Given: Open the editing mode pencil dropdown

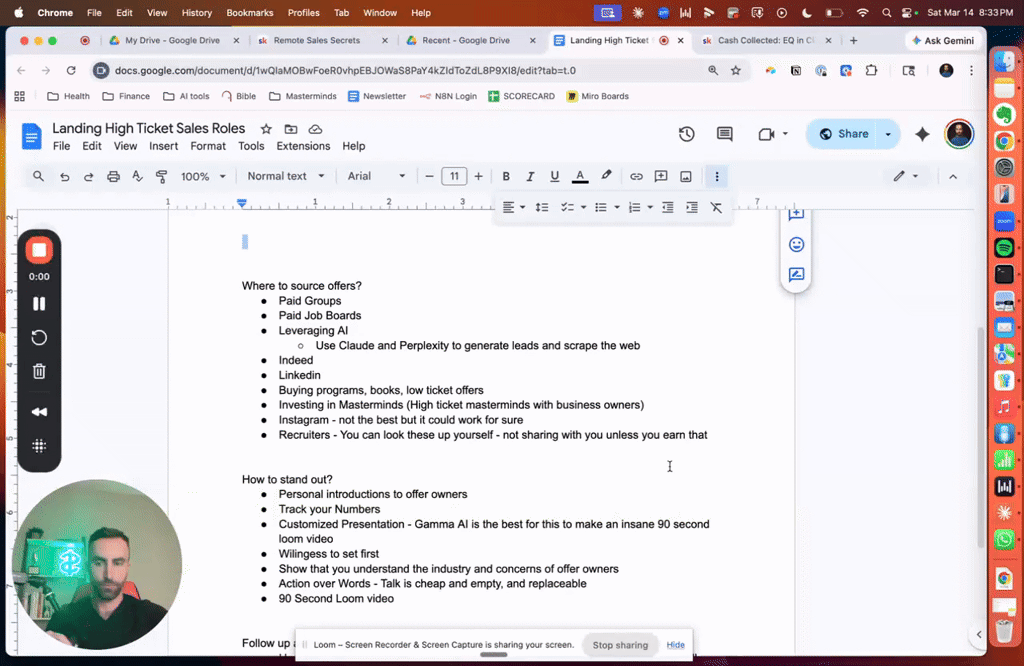Looking at the screenshot, I should 906,176.
